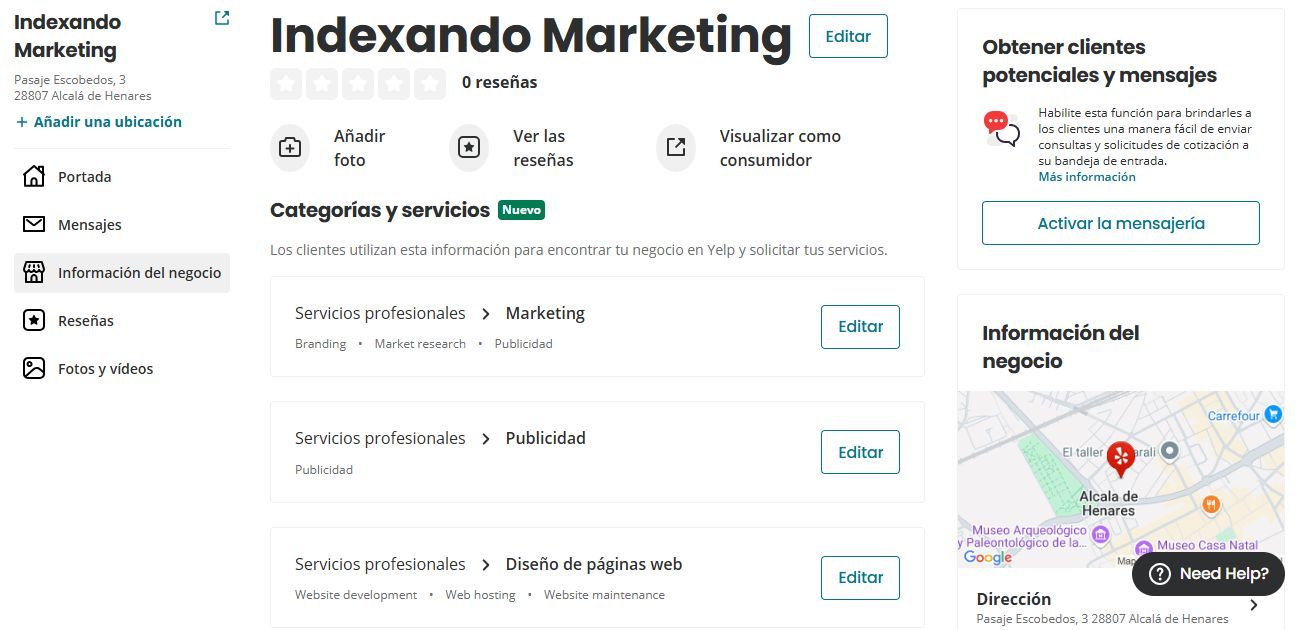Click the Reseñas star icon in sidebar
Viewport: 1300px width, 630px height.
click(34, 321)
